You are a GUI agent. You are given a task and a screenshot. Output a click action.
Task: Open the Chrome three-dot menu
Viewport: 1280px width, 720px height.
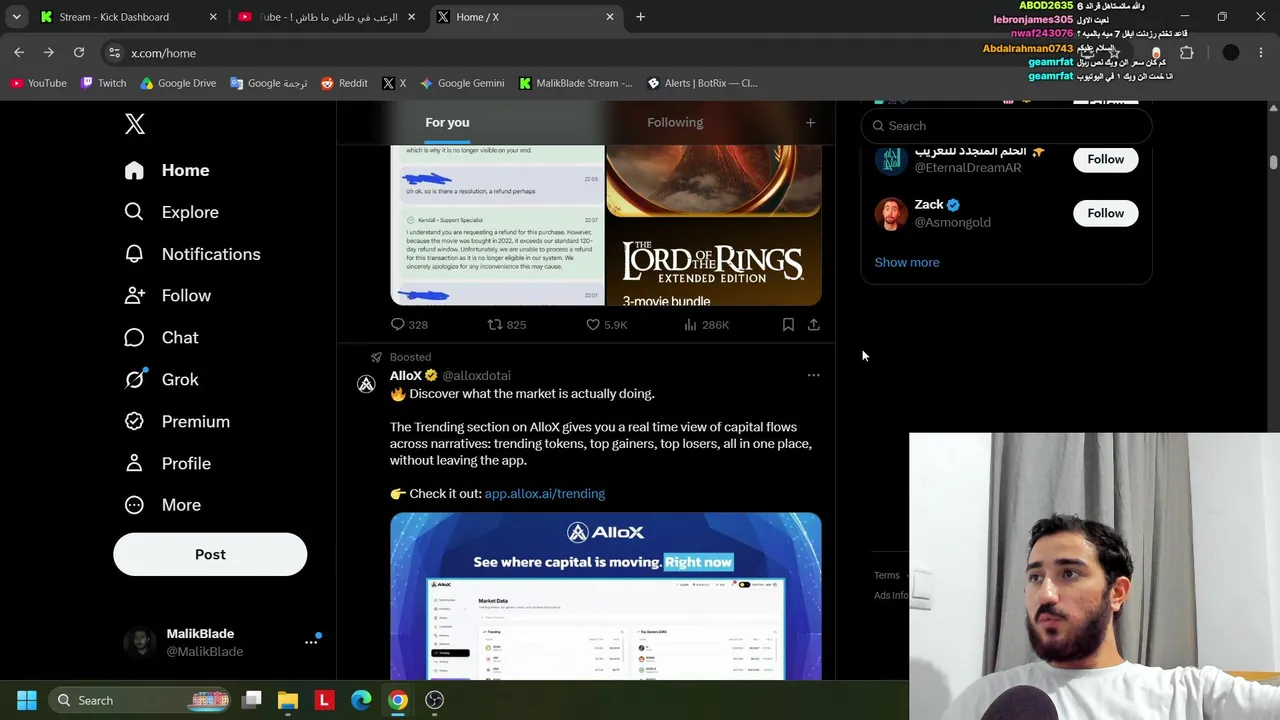1261,53
